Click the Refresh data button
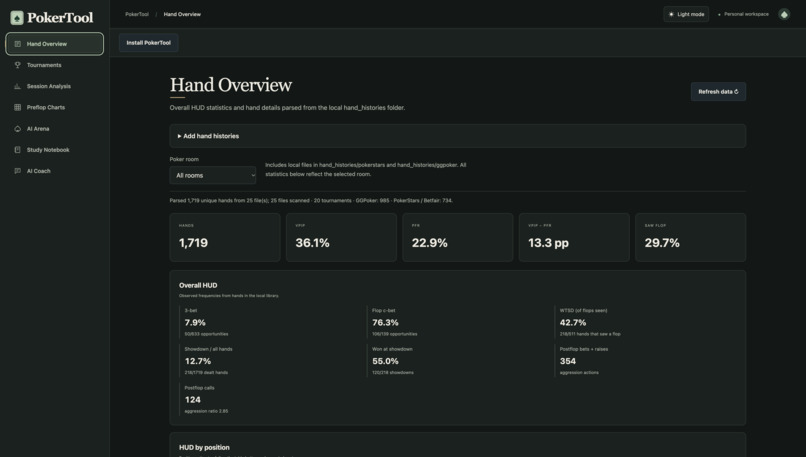 718,92
